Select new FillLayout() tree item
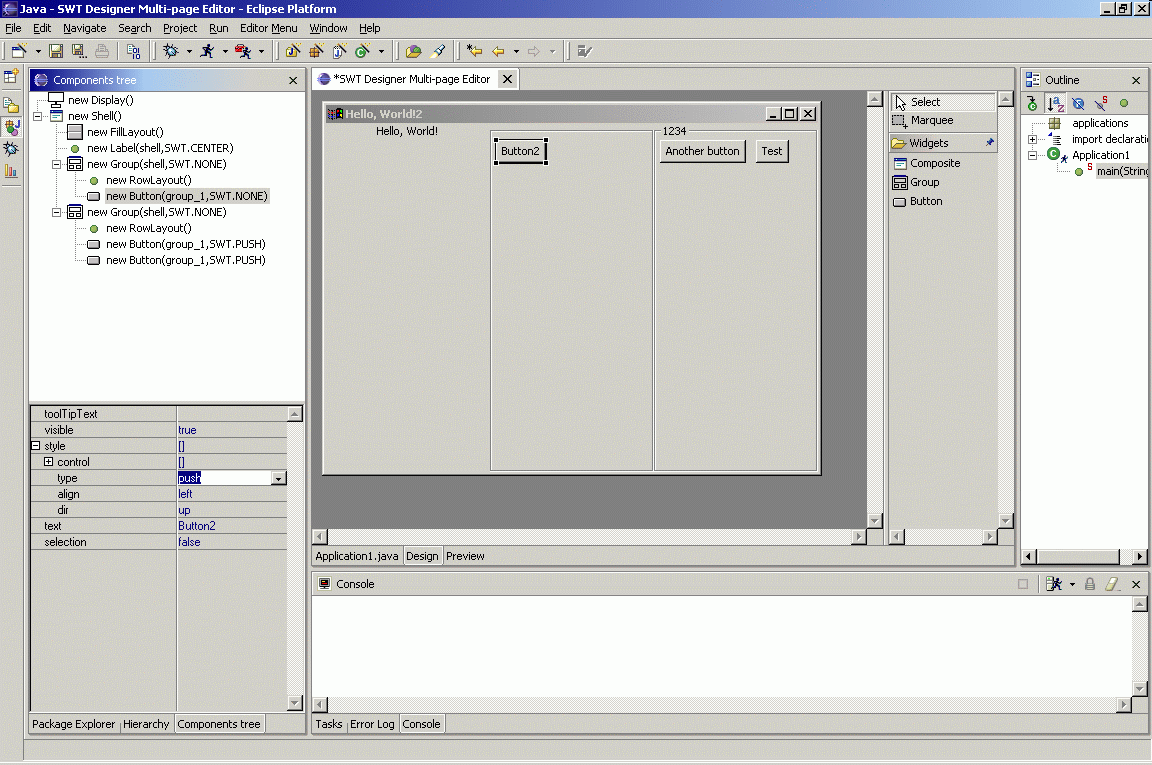1152x765 pixels. click(125, 132)
